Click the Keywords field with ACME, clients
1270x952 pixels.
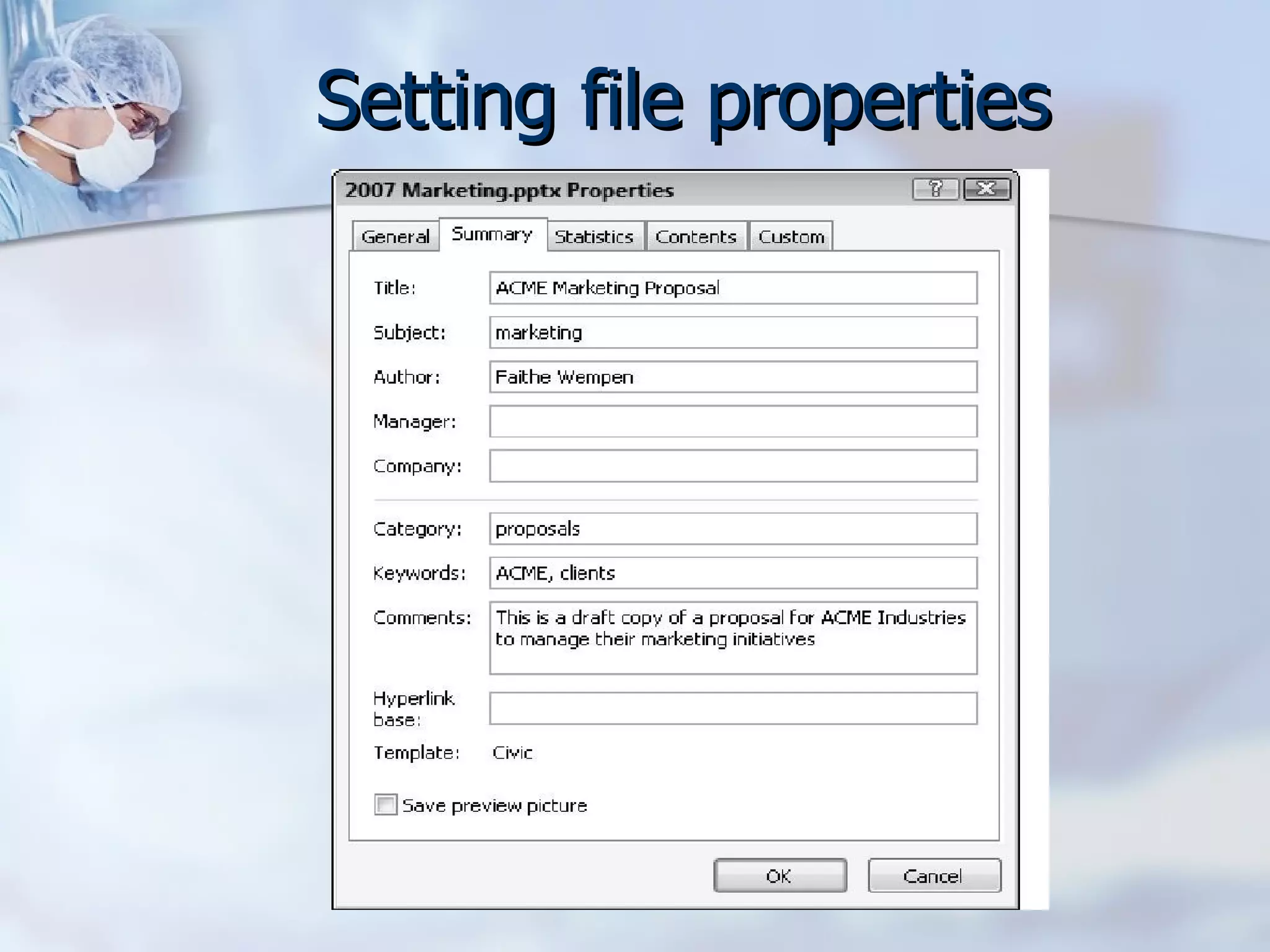733,573
